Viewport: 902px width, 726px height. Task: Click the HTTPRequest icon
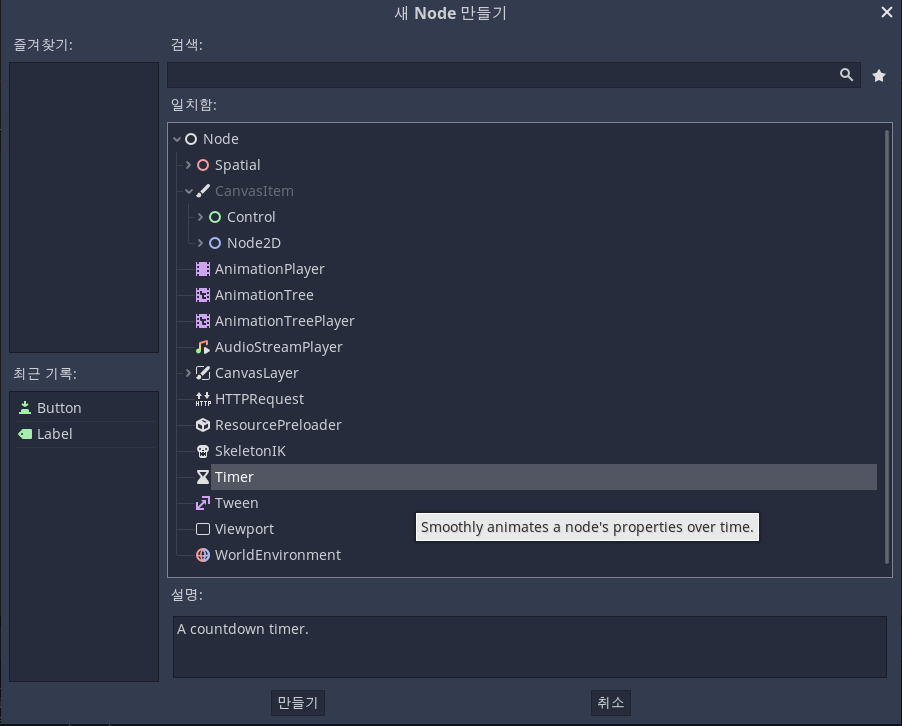point(203,399)
